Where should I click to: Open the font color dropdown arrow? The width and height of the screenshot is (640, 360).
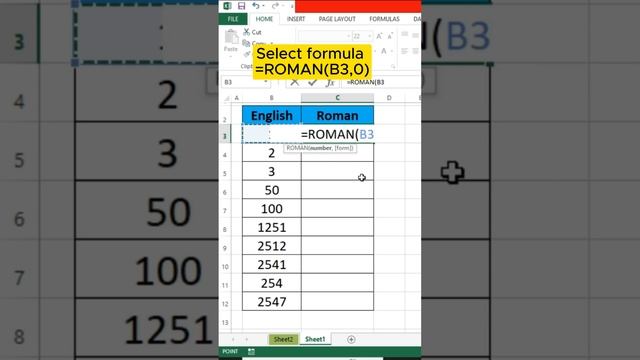tap(391, 51)
